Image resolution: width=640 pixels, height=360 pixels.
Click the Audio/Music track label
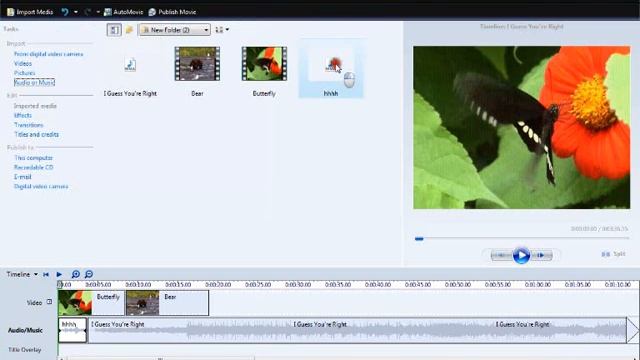[25, 330]
